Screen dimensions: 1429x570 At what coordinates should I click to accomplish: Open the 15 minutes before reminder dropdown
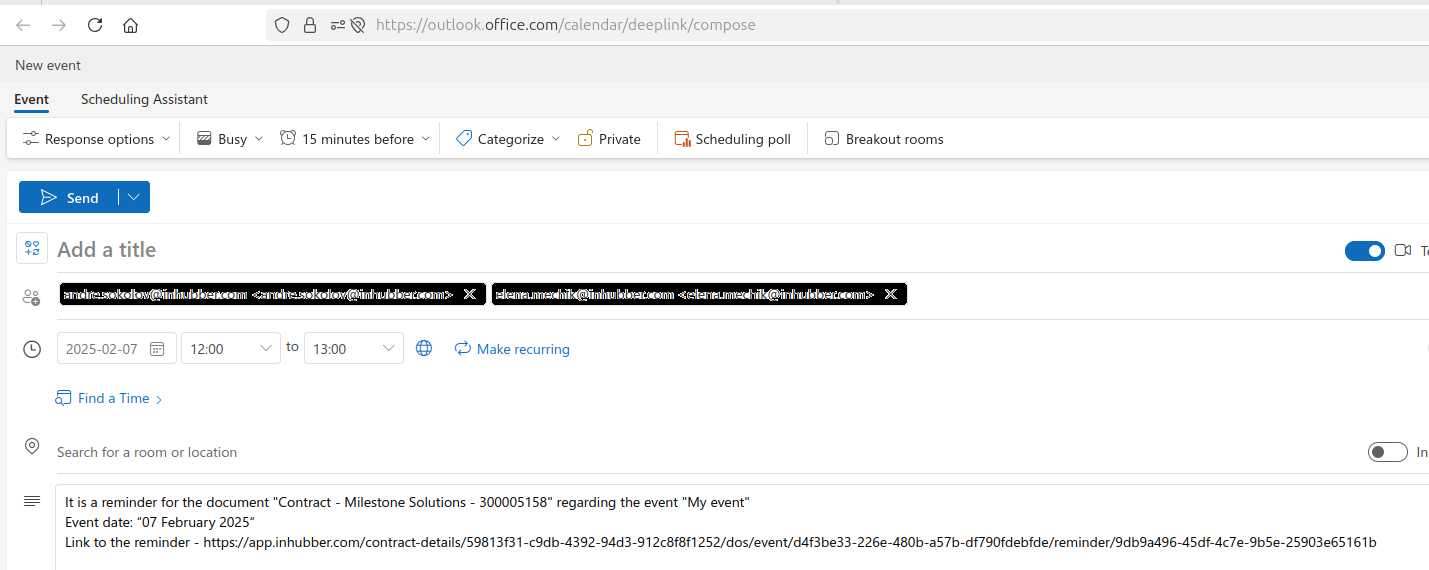(x=356, y=139)
